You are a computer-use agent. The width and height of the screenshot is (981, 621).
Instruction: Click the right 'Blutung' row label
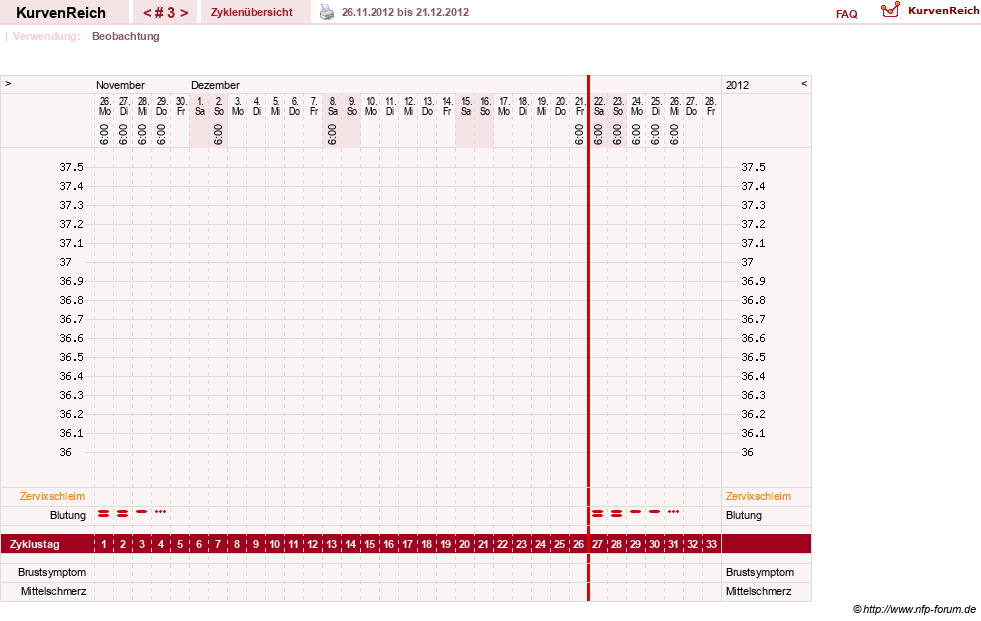point(744,515)
